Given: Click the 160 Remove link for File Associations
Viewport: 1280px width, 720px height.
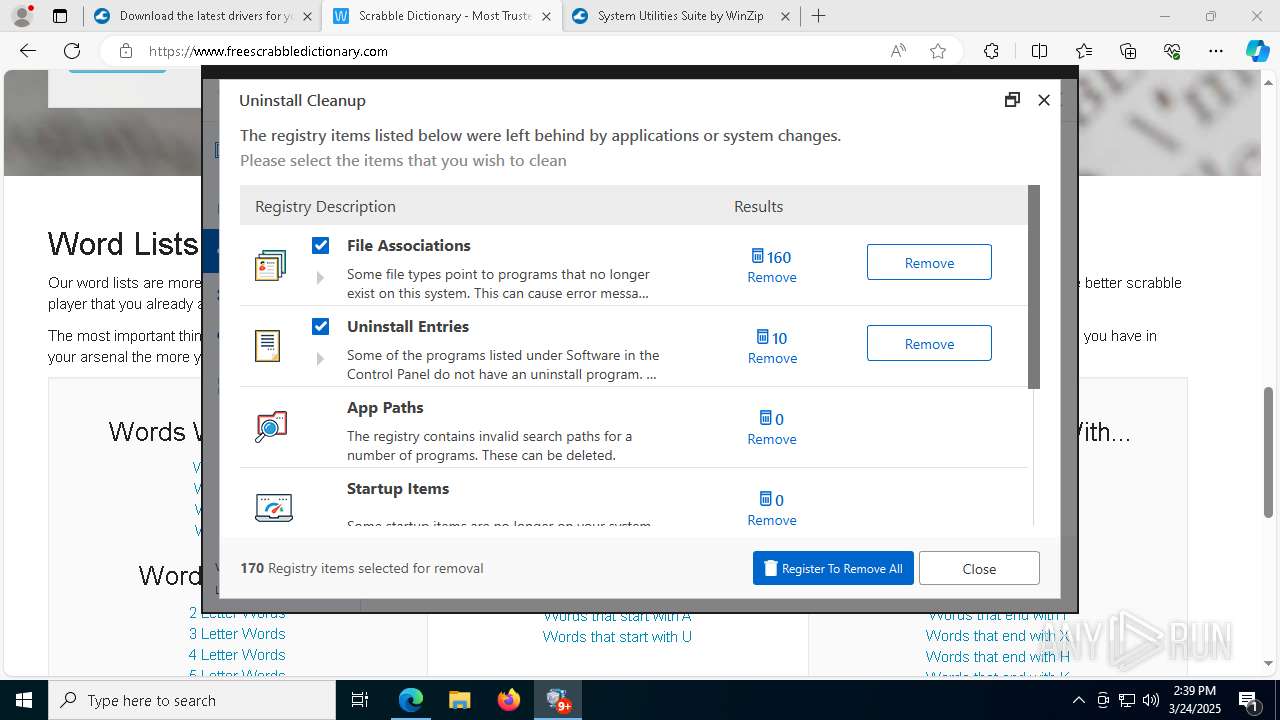Looking at the screenshot, I should point(772,267).
